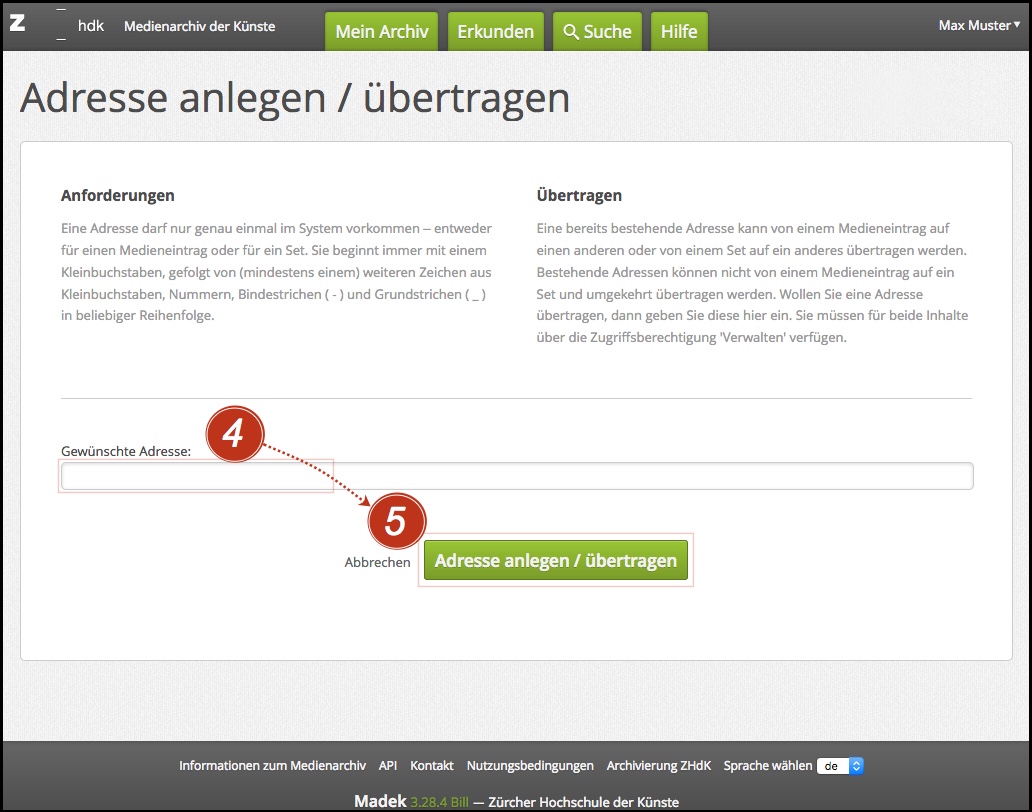Screen dimensions: 1032x812
Task: Open the Mein Archiv tab
Action: pyautogui.click(x=381, y=32)
